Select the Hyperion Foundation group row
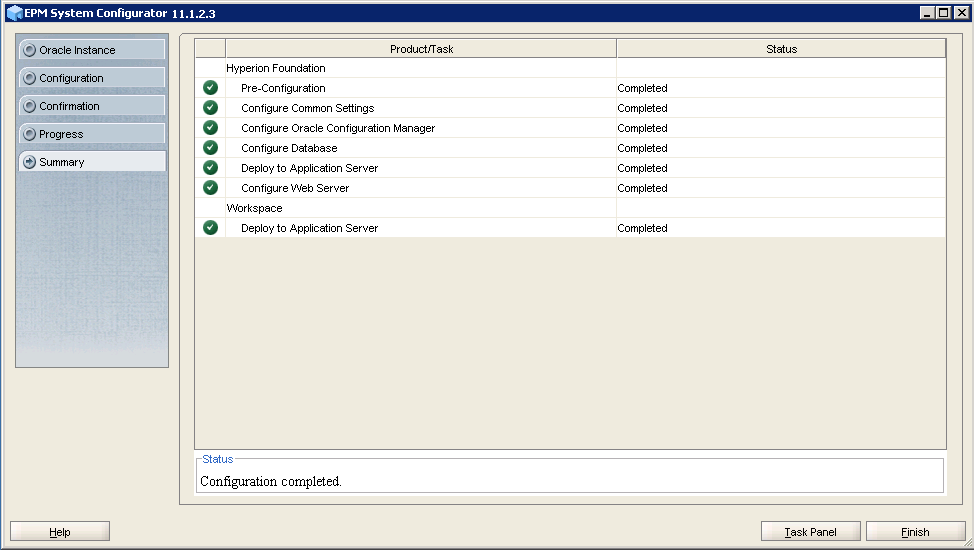974x550 pixels. pyautogui.click(x=276, y=68)
